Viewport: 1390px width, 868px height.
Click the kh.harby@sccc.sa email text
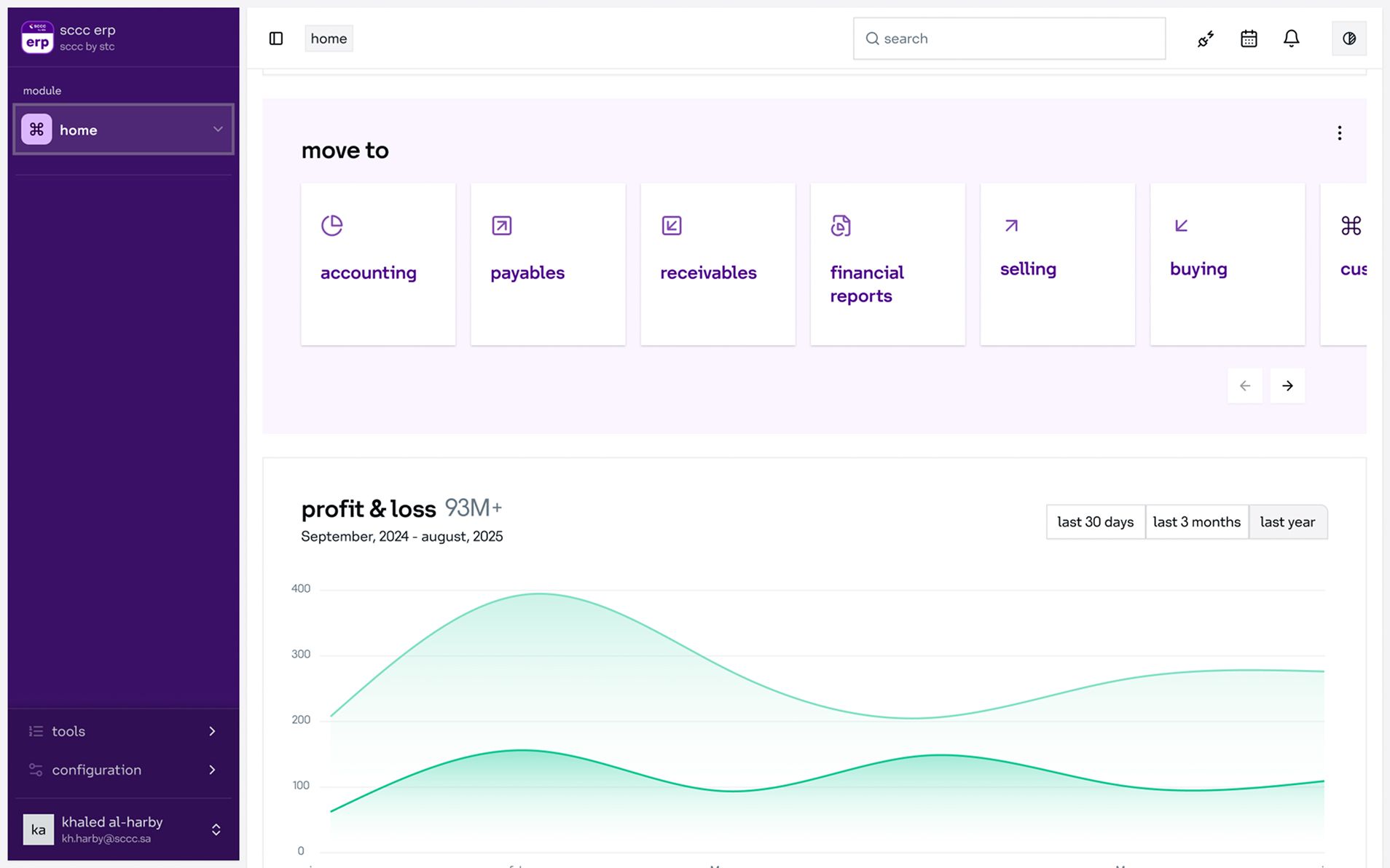[x=106, y=839]
